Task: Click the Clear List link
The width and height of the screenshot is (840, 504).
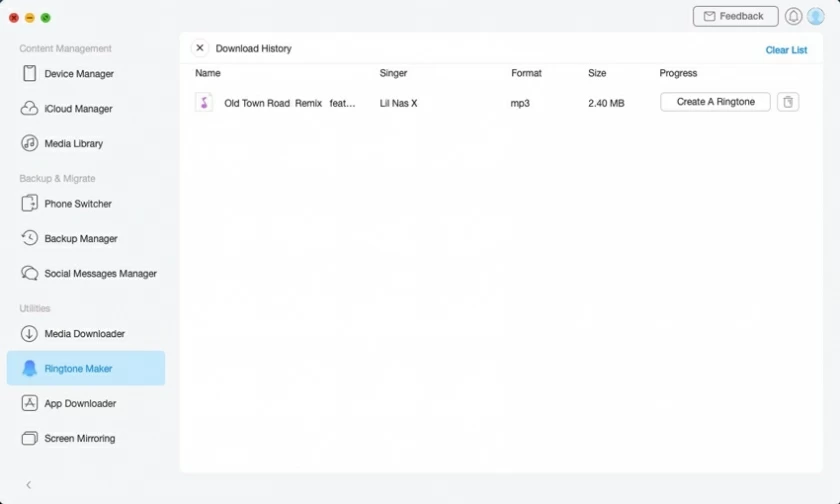Action: coord(786,50)
